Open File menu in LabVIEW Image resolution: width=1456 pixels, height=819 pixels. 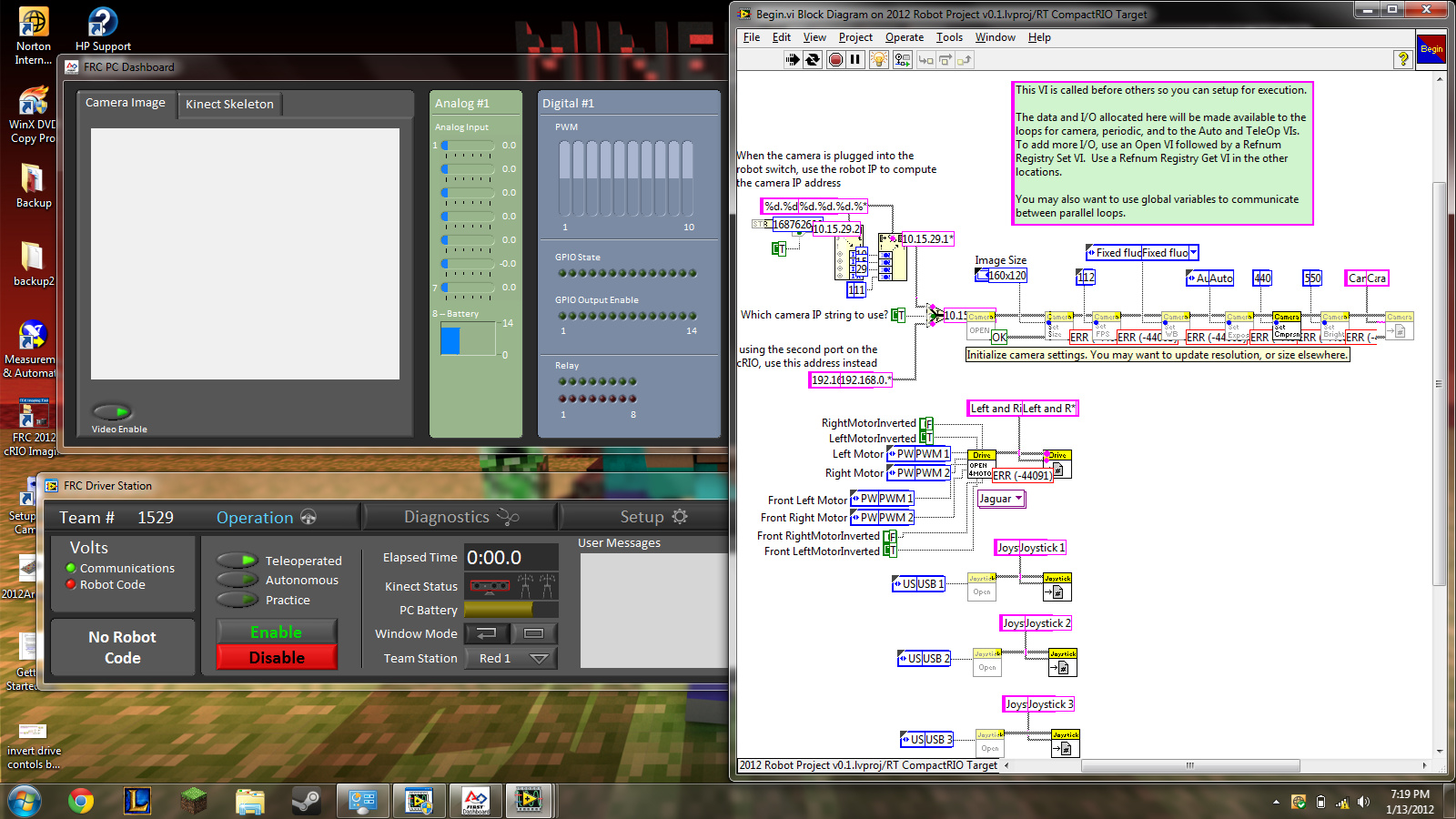point(752,37)
